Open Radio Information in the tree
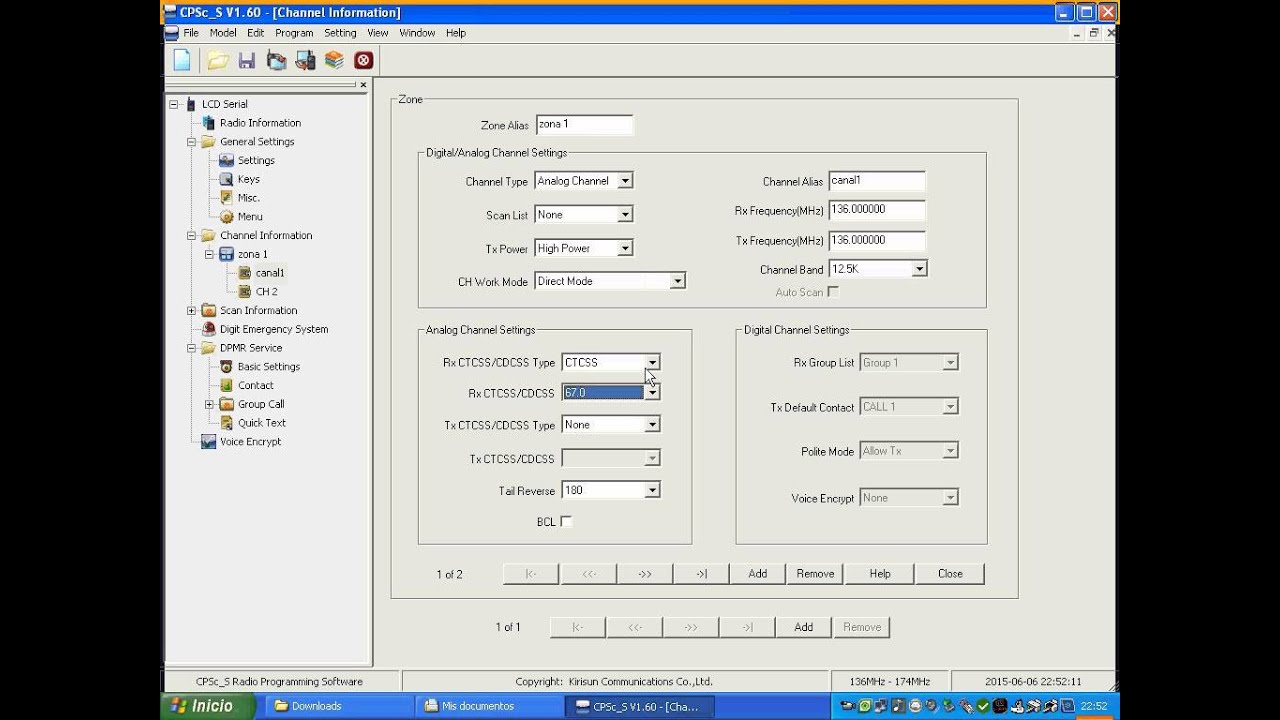This screenshot has height=720, width=1280. 260,123
